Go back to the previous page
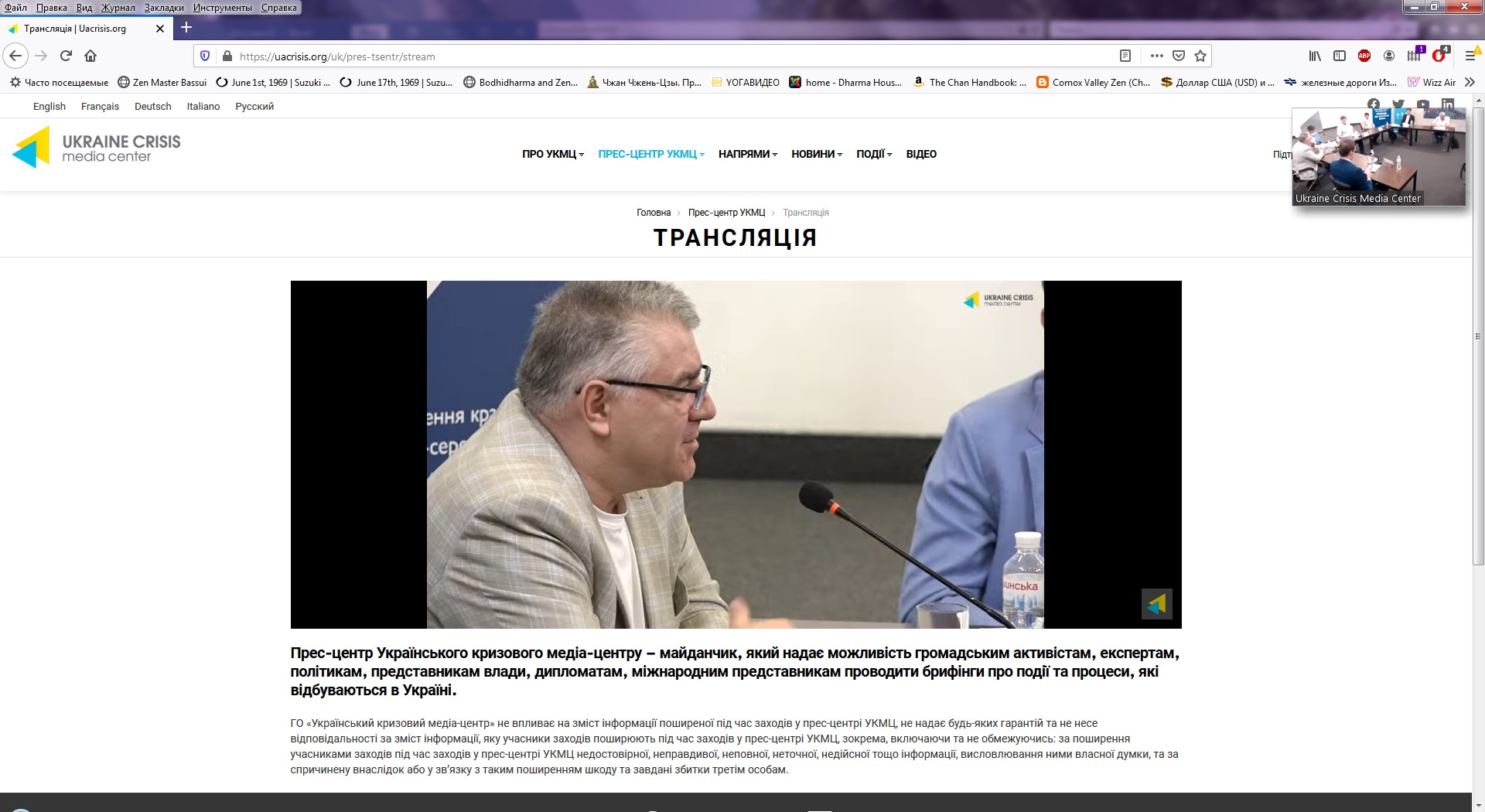The height and width of the screenshot is (812, 1485). click(15, 56)
